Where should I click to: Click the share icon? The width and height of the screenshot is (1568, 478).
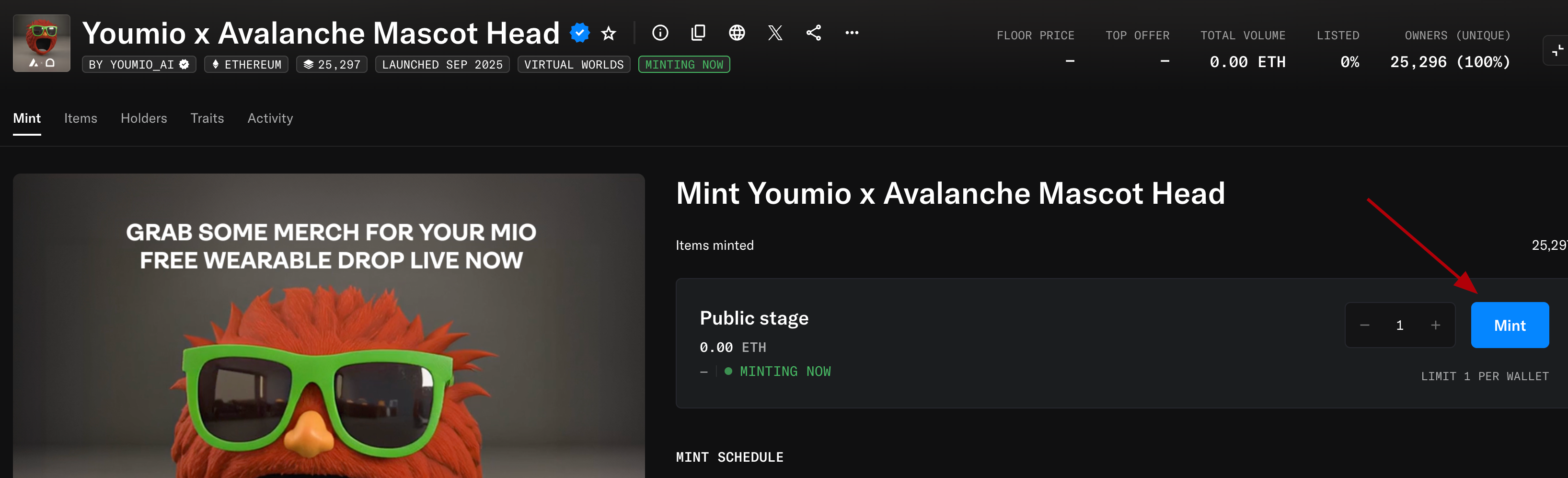pos(813,33)
